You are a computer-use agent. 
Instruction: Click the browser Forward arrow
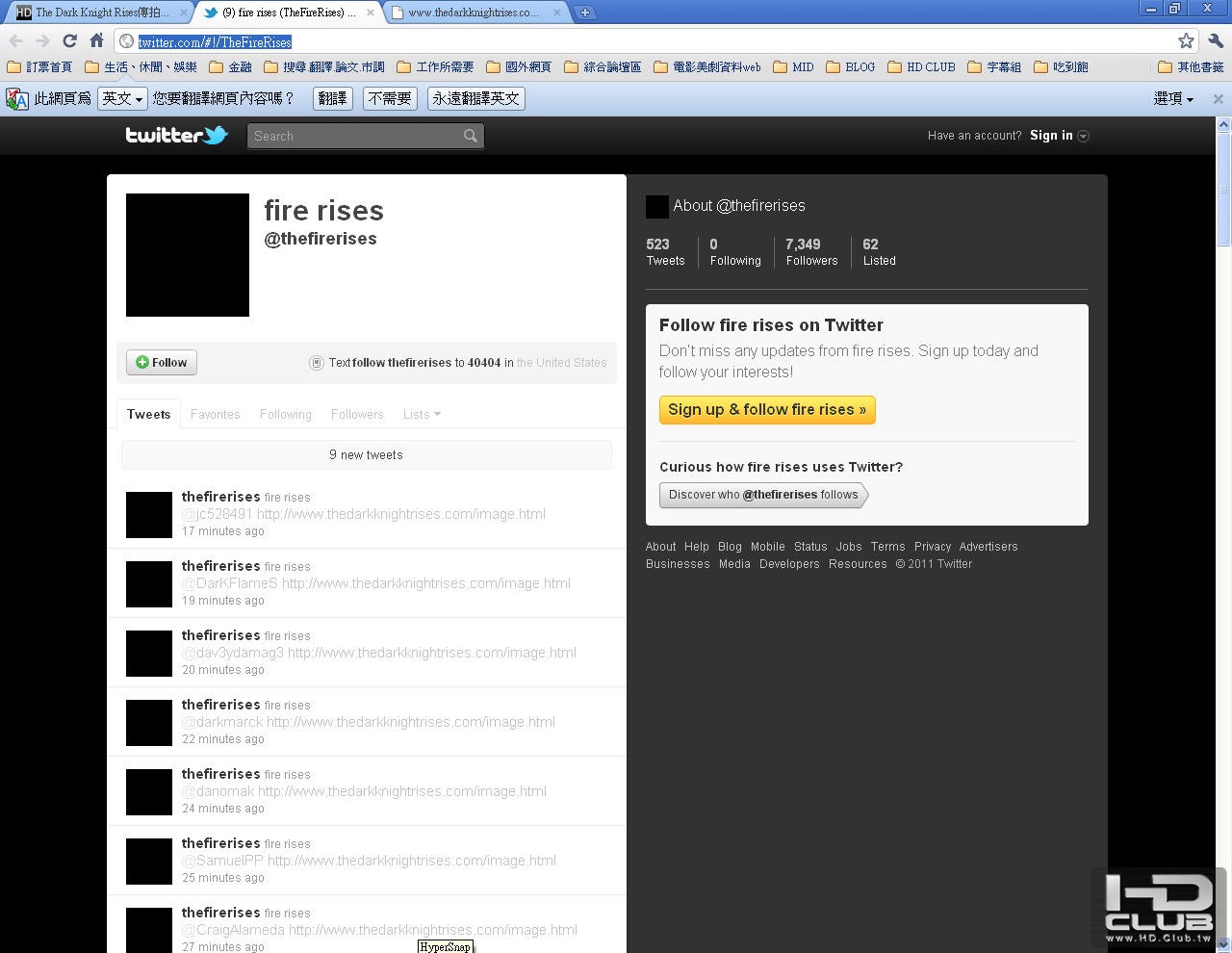[42, 40]
